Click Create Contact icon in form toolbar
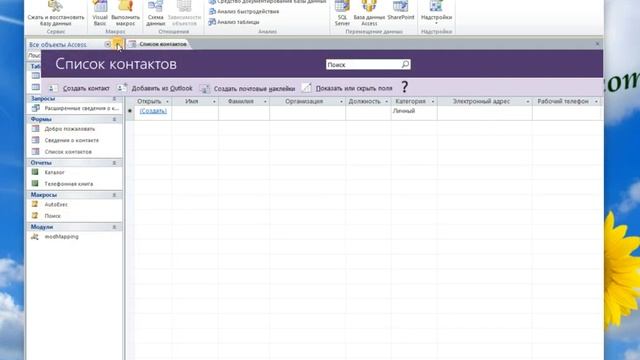Viewport: 640px width, 360px height. (x=53, y=88)
